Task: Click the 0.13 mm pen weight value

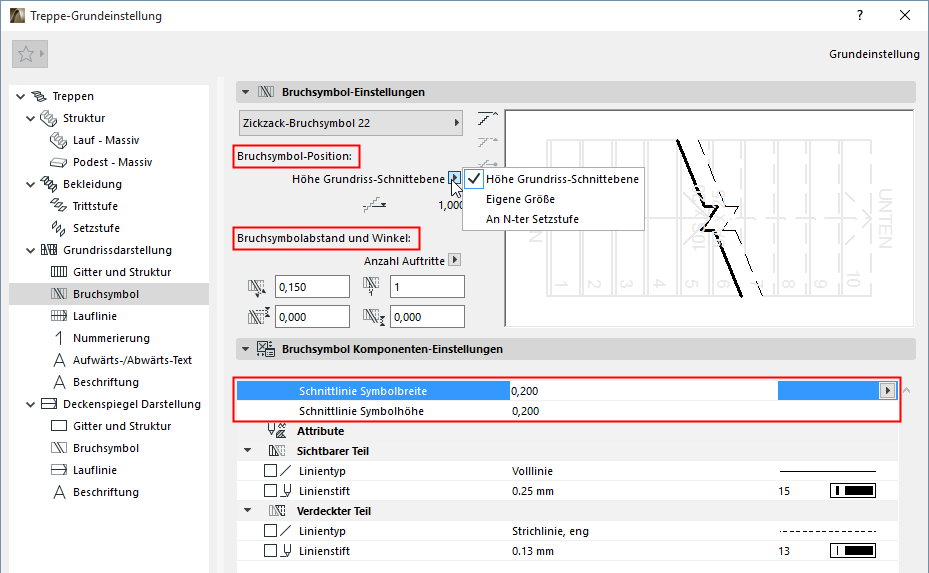Action: tap(533, 550)
